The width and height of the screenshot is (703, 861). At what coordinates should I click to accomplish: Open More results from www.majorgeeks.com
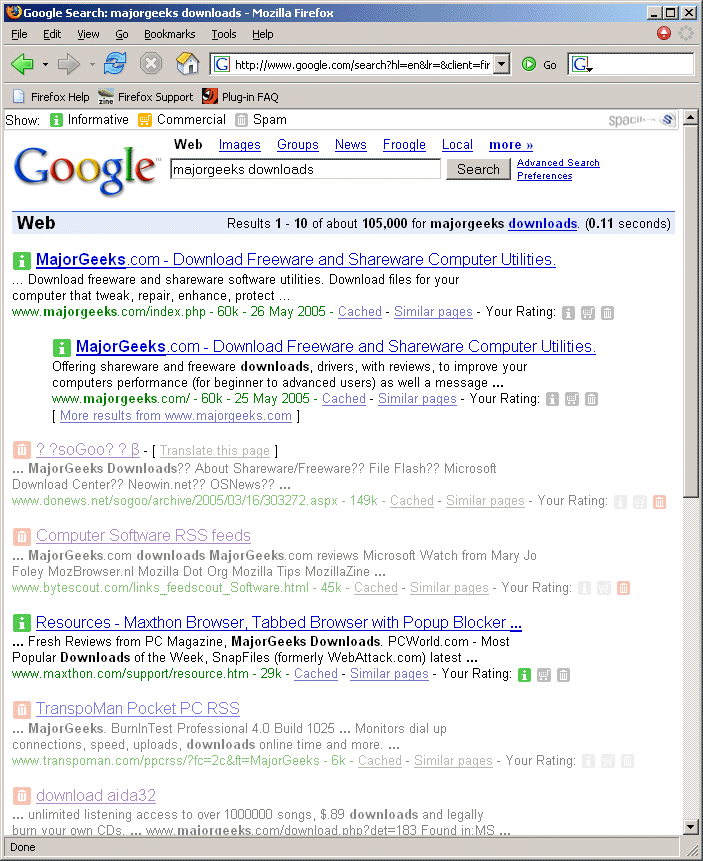(176, 416)
